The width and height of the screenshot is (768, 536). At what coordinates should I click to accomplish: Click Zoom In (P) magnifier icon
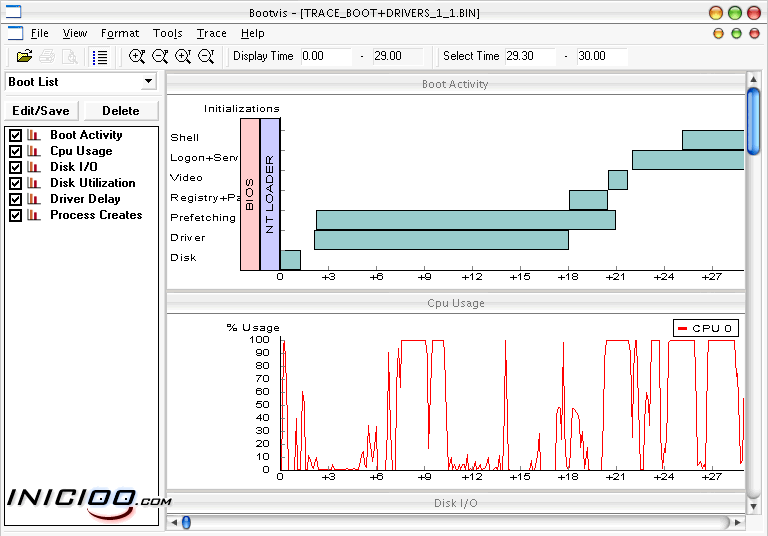pos(137,56)
